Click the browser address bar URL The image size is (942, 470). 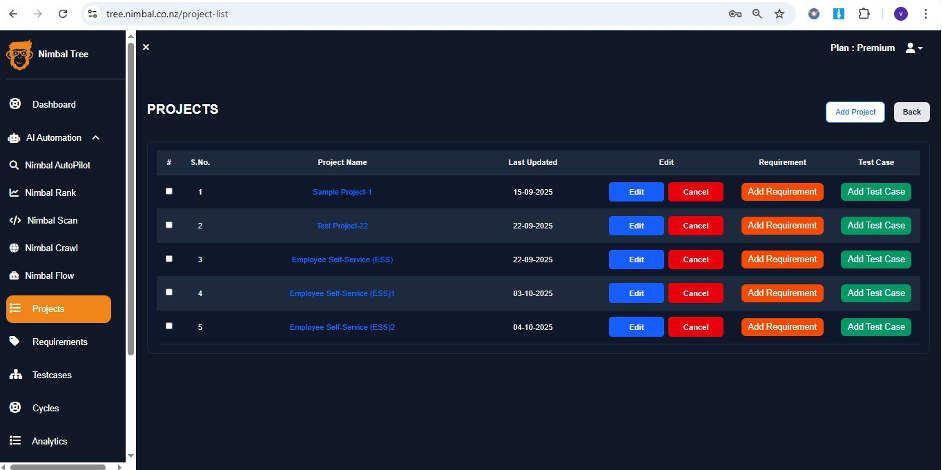(167, 14)
